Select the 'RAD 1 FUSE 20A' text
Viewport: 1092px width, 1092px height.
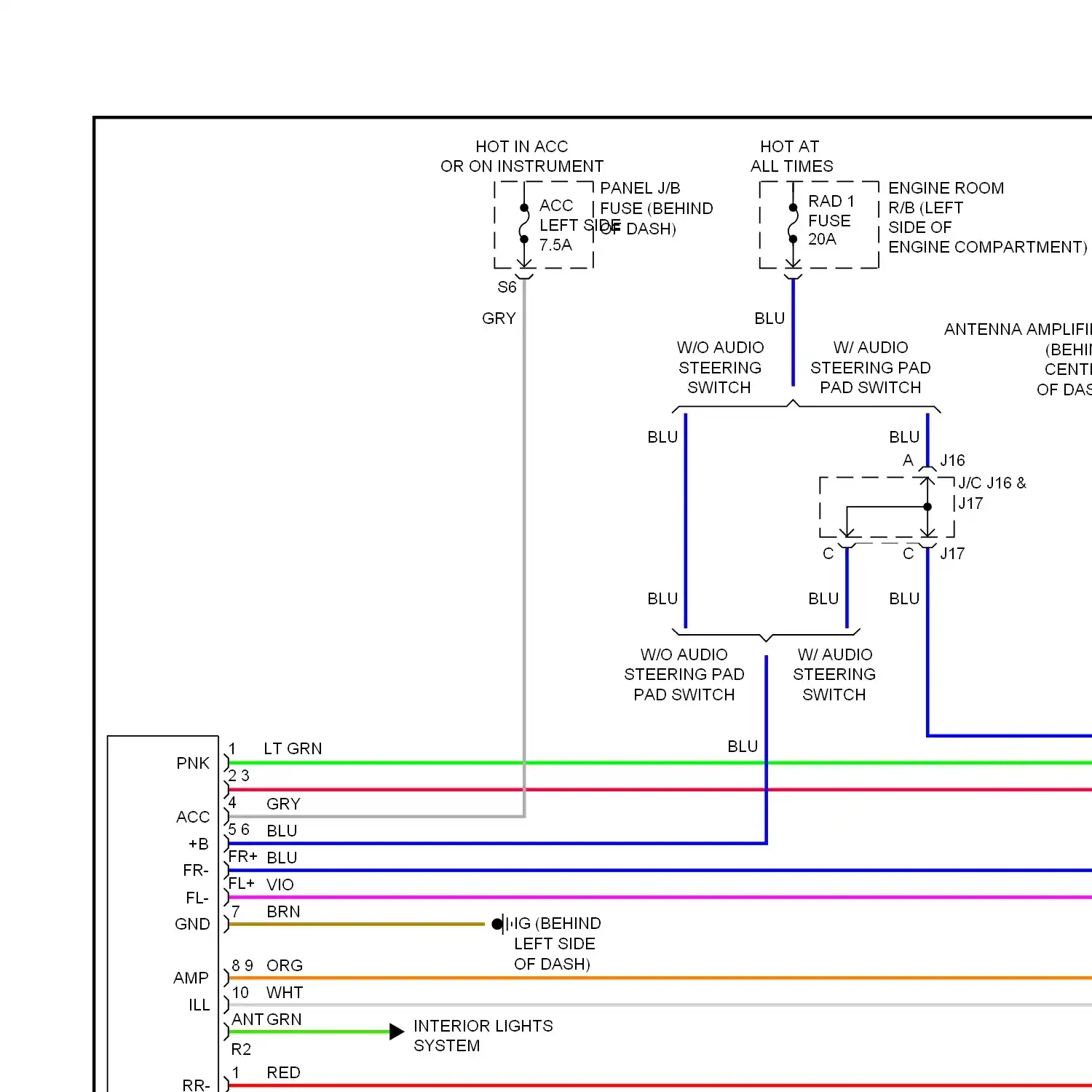pos(831,220)
